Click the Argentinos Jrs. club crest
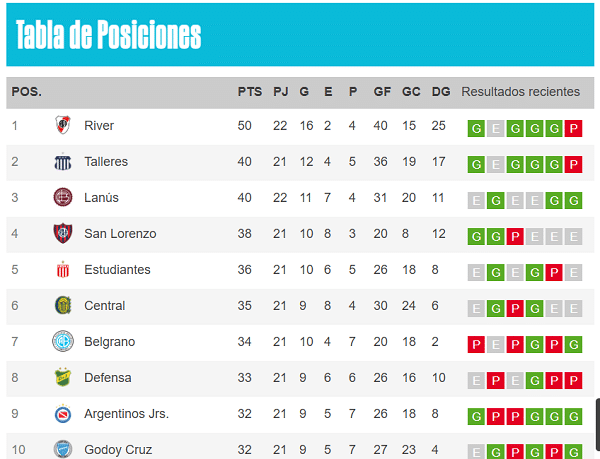Screen dimensions: 600x459 (63, 413)
